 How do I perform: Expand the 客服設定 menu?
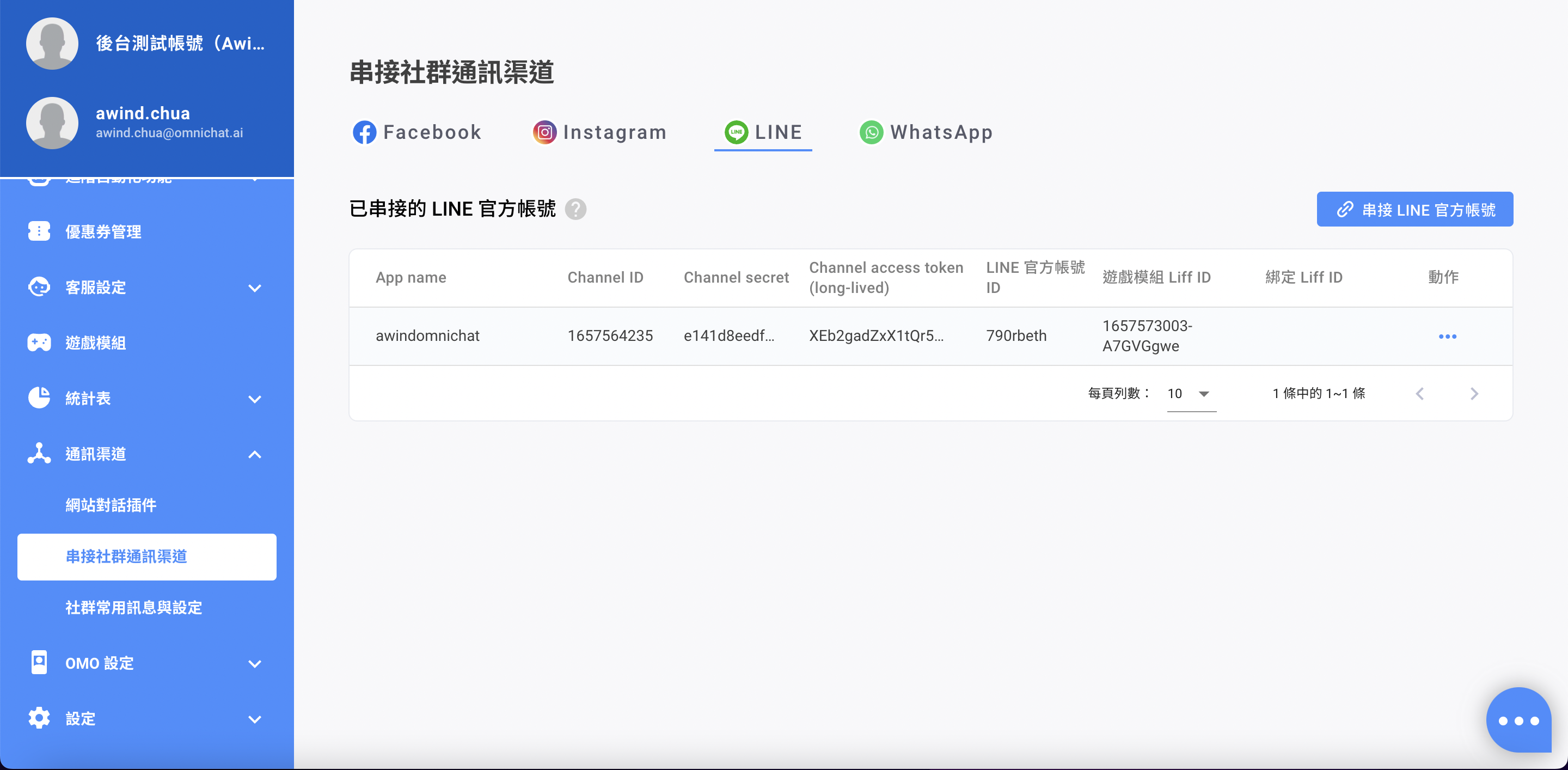coord(254,288)
